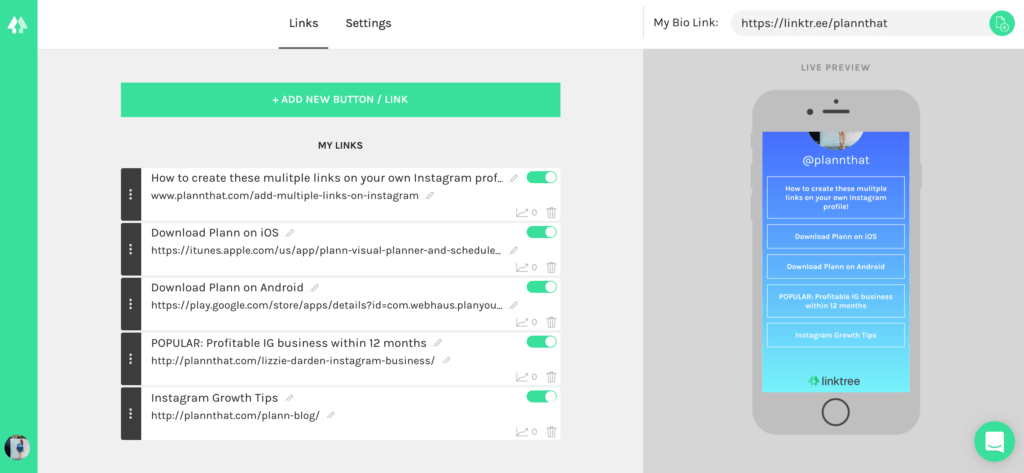Delete the Download Plann on iOS link

[551, 267]
